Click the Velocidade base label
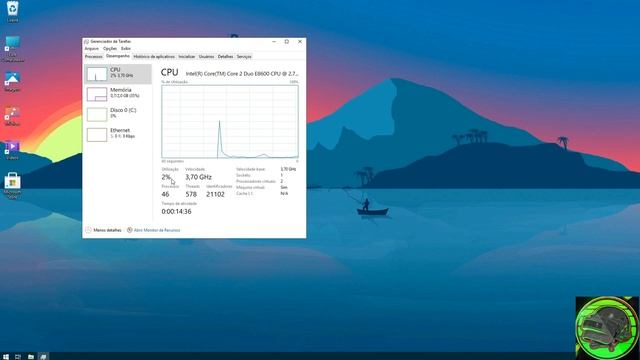 pos(250,169)
